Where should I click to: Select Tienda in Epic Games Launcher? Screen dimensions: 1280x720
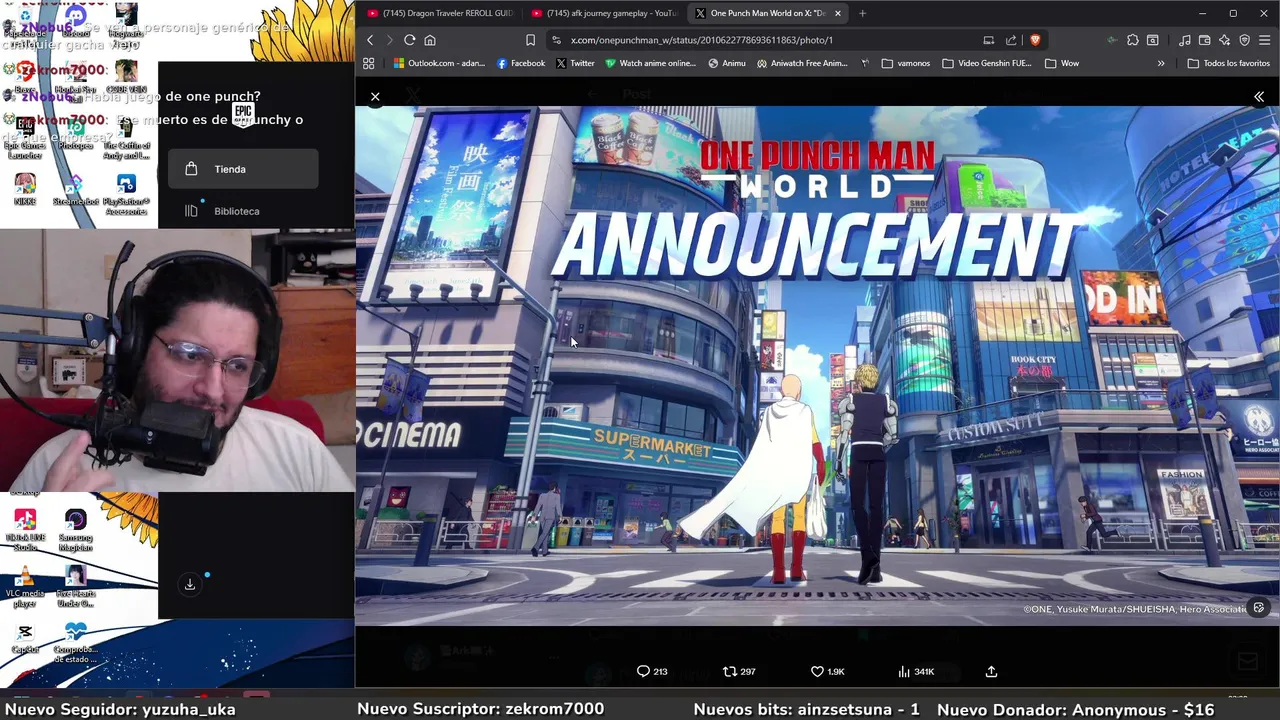pyautogui.click(x=243, y=169)
